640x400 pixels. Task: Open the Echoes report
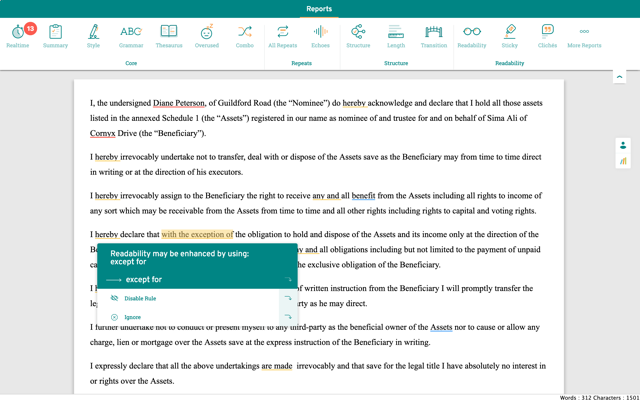320,36
